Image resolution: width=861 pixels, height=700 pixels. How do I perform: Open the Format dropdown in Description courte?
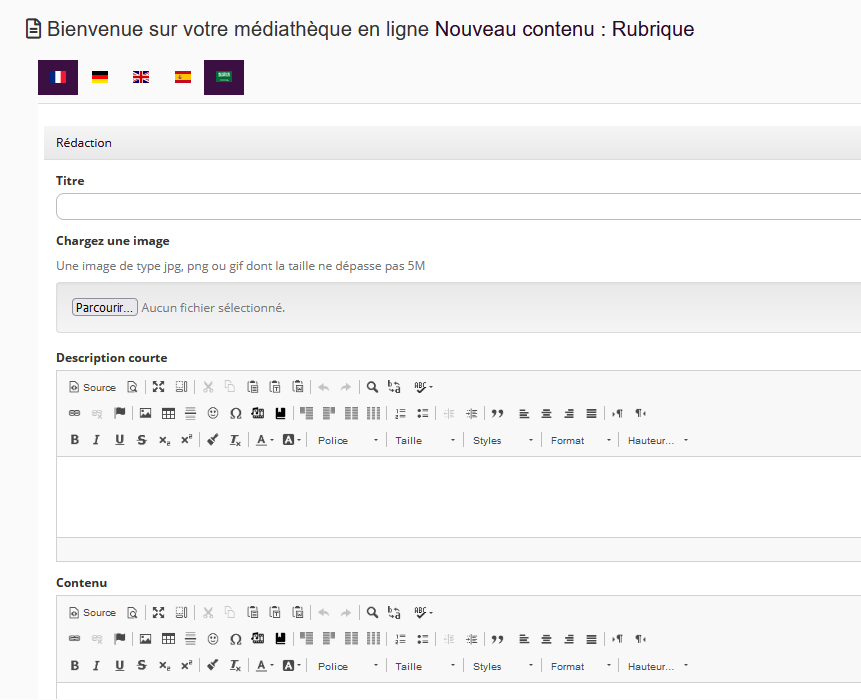pyautogui.click(x=579, y=441)
